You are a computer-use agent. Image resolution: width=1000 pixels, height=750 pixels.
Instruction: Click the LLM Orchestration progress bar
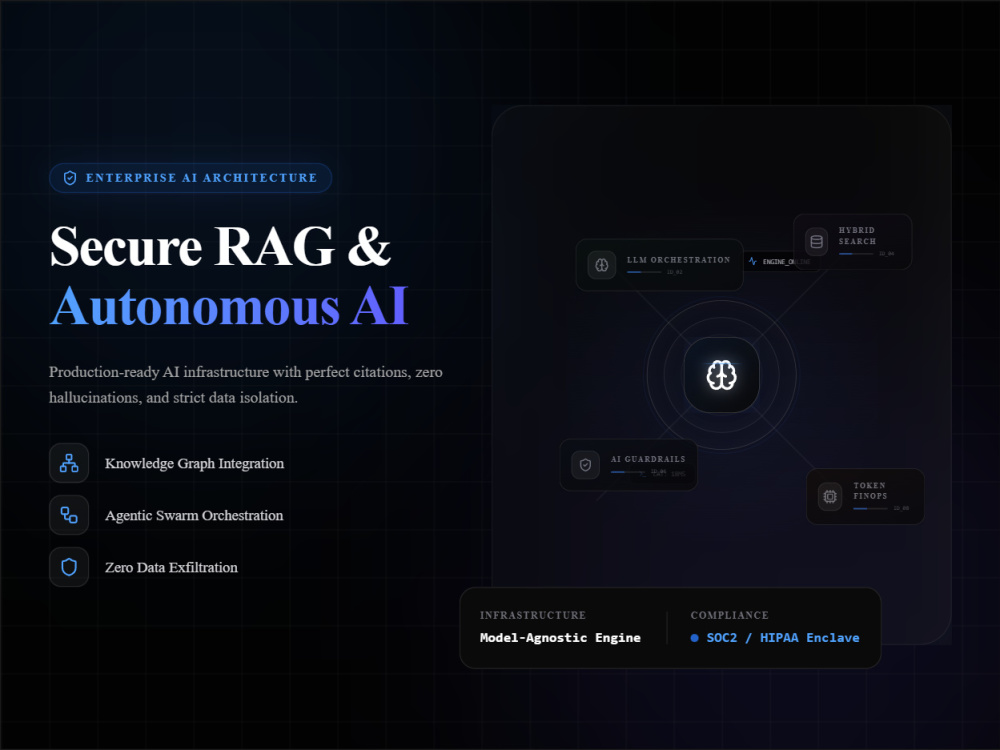click(x=644, y=272)
